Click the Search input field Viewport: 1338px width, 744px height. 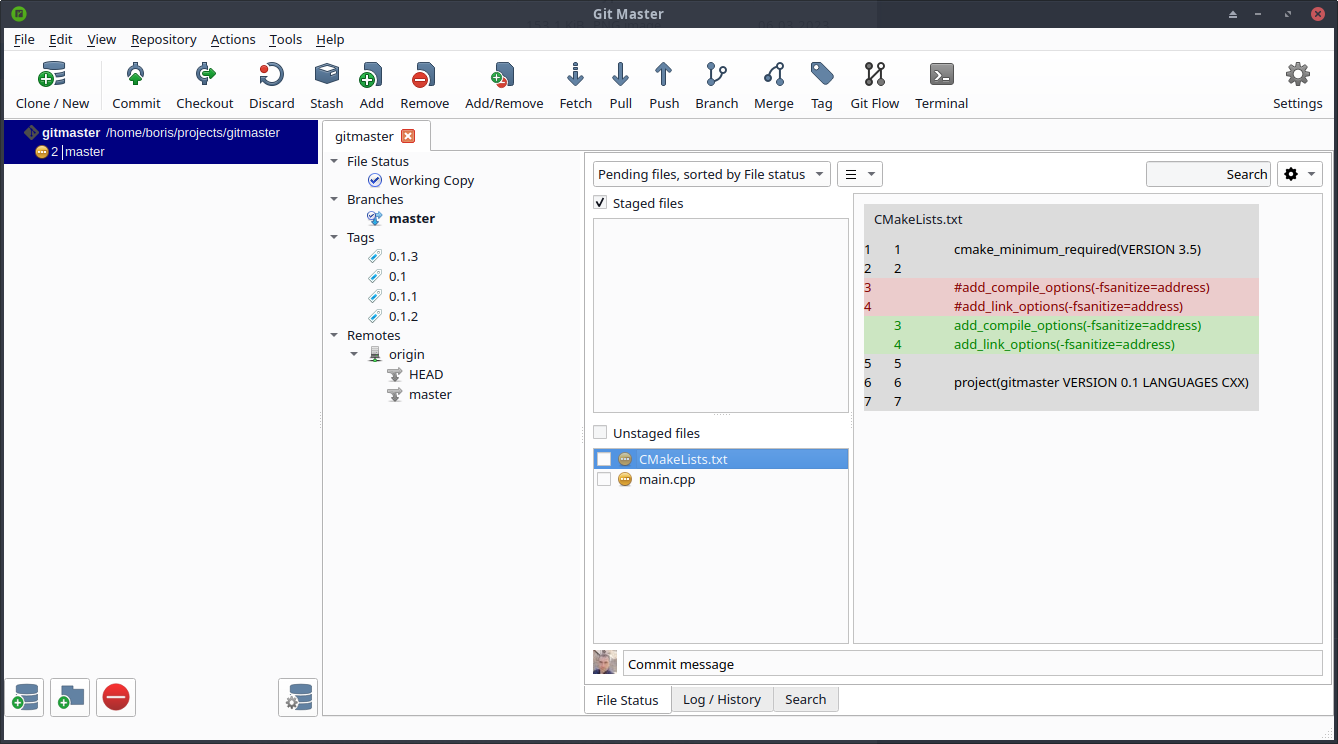[x=1208, y=174]
